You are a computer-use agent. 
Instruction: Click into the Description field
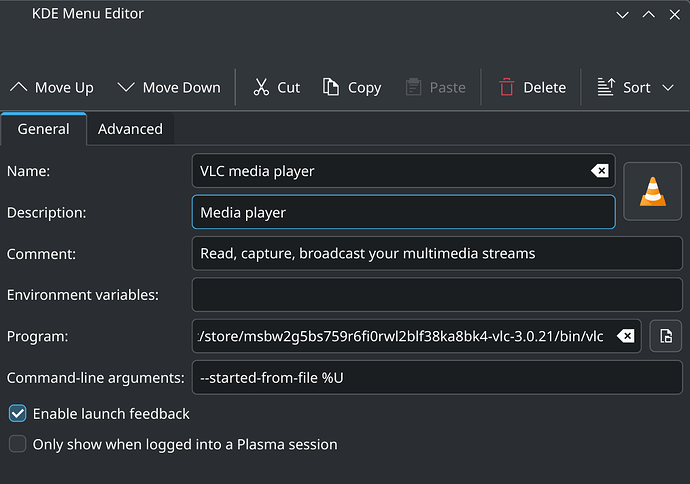404,212
